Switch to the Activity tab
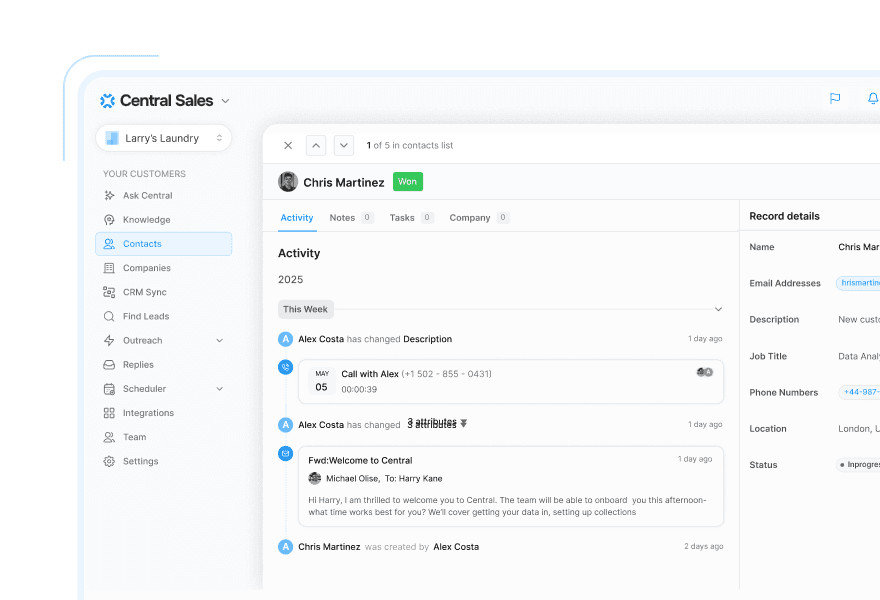The height and width of the screenshot is (600, 880). pos(297,218)
